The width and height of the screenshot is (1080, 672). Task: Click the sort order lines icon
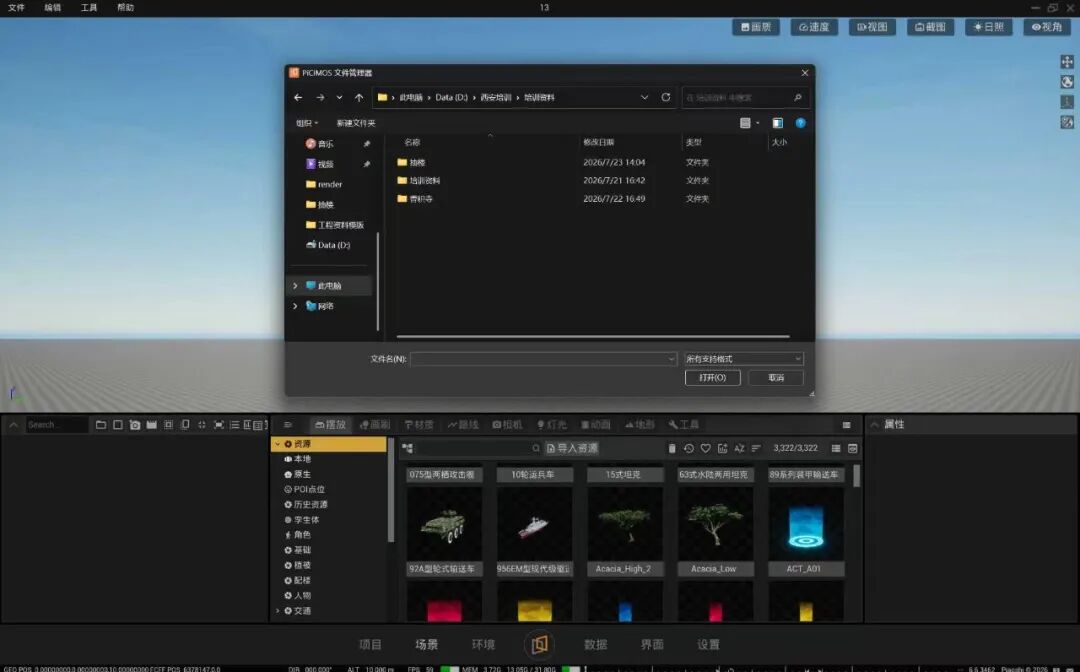756,448
